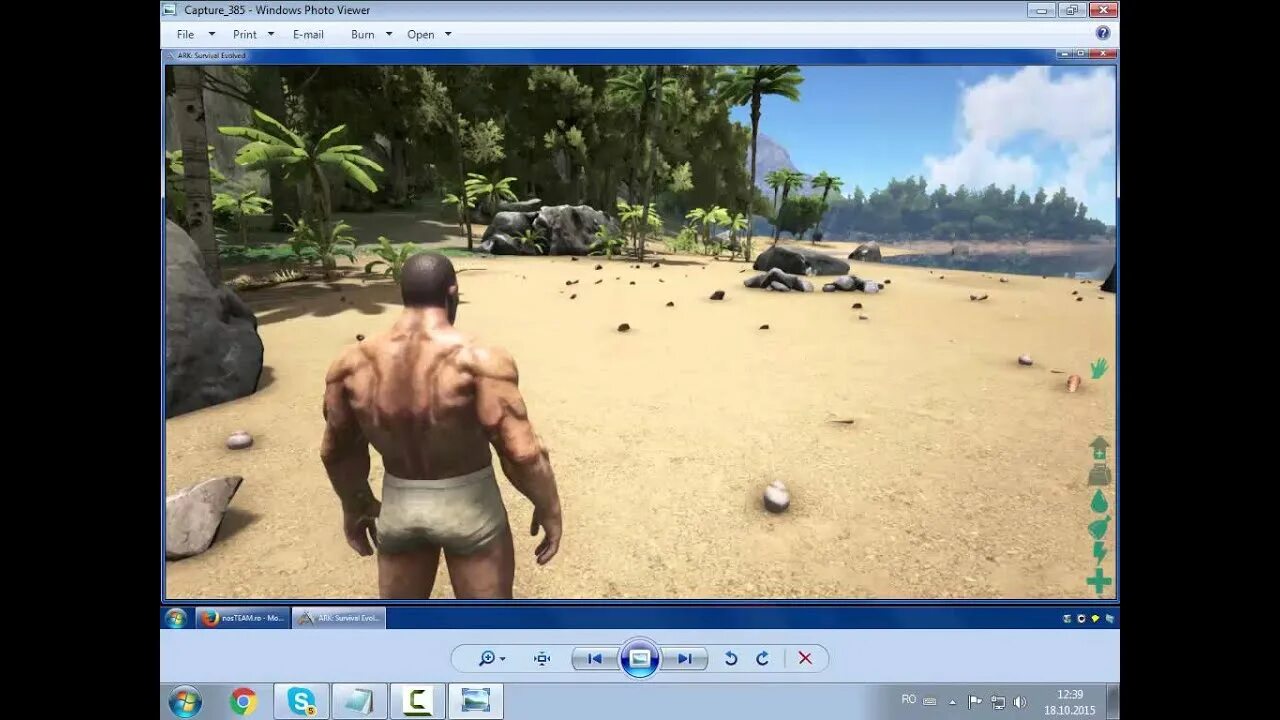Rotate the image clockwise
The image size is (1280, 720).
[762, 658]
